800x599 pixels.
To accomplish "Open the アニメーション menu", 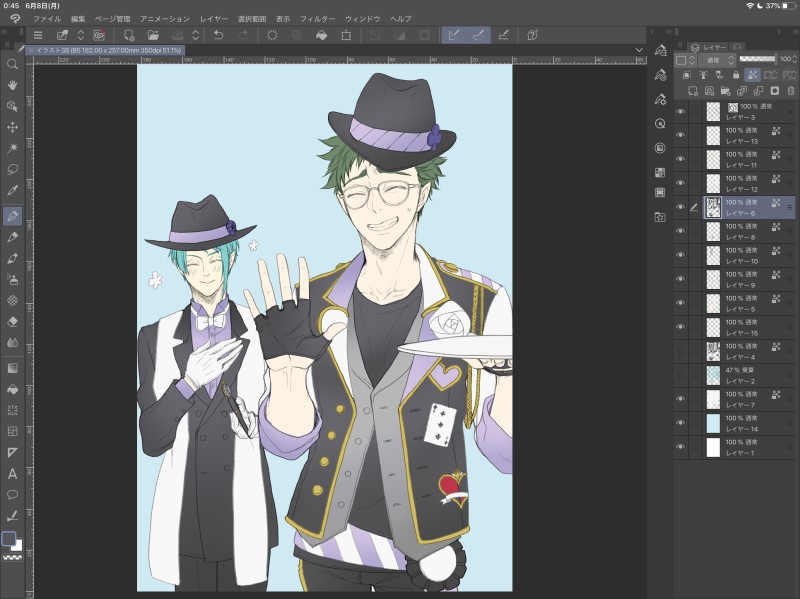I will [x=165, y=19].
